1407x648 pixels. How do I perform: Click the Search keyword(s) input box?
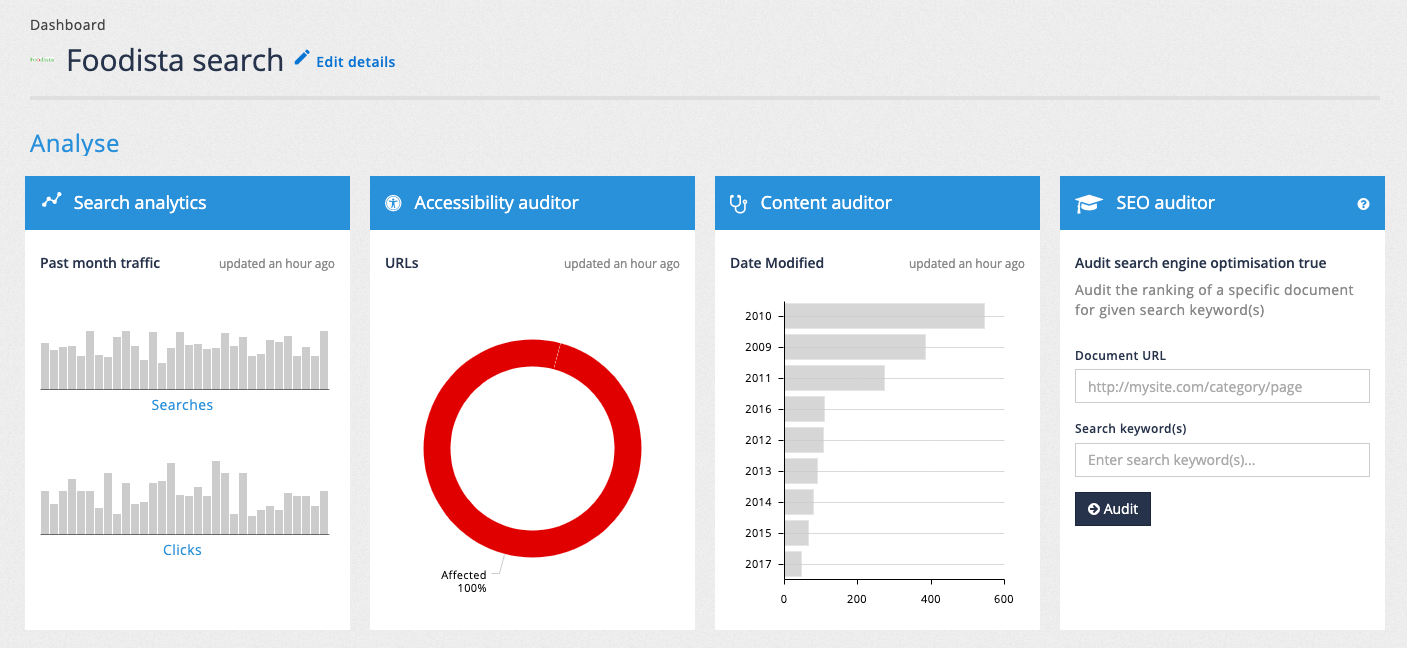pos(1221,459)
